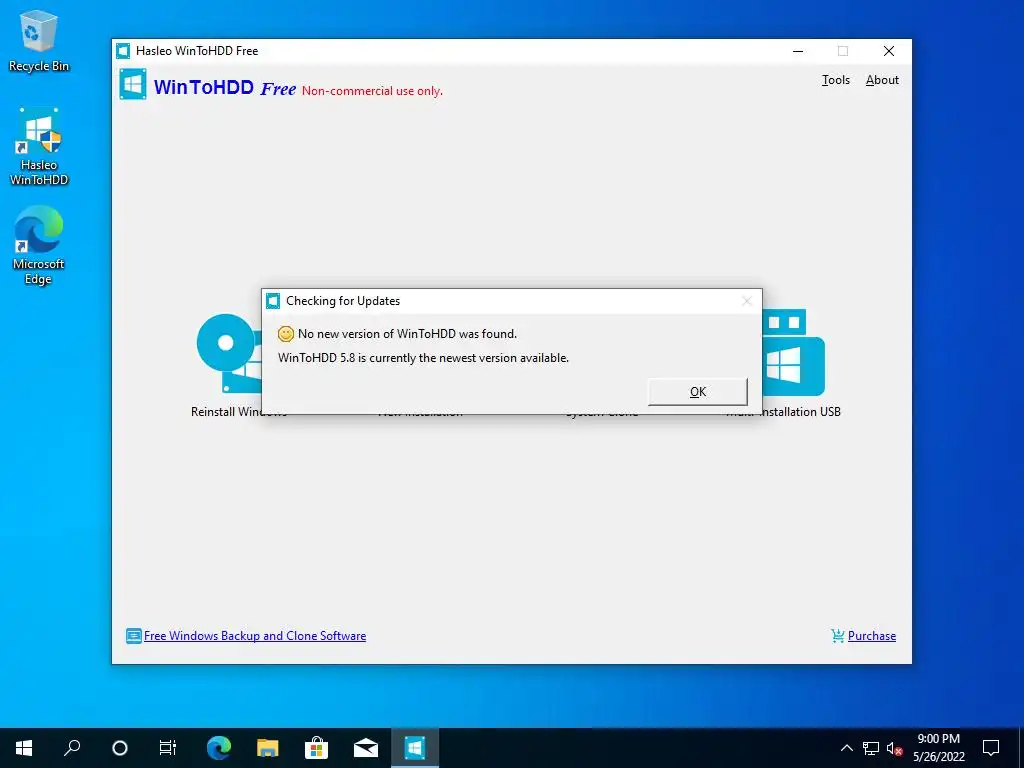
Task: Click the backup software icon beside the link
Action: click(x=133, y=635)
